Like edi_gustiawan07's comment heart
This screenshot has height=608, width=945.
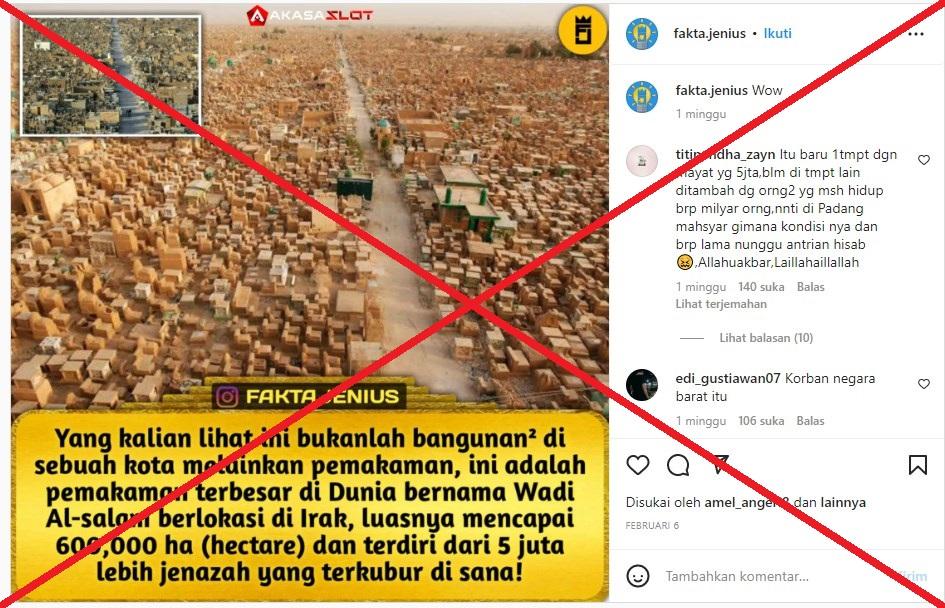tap(923, 384)
